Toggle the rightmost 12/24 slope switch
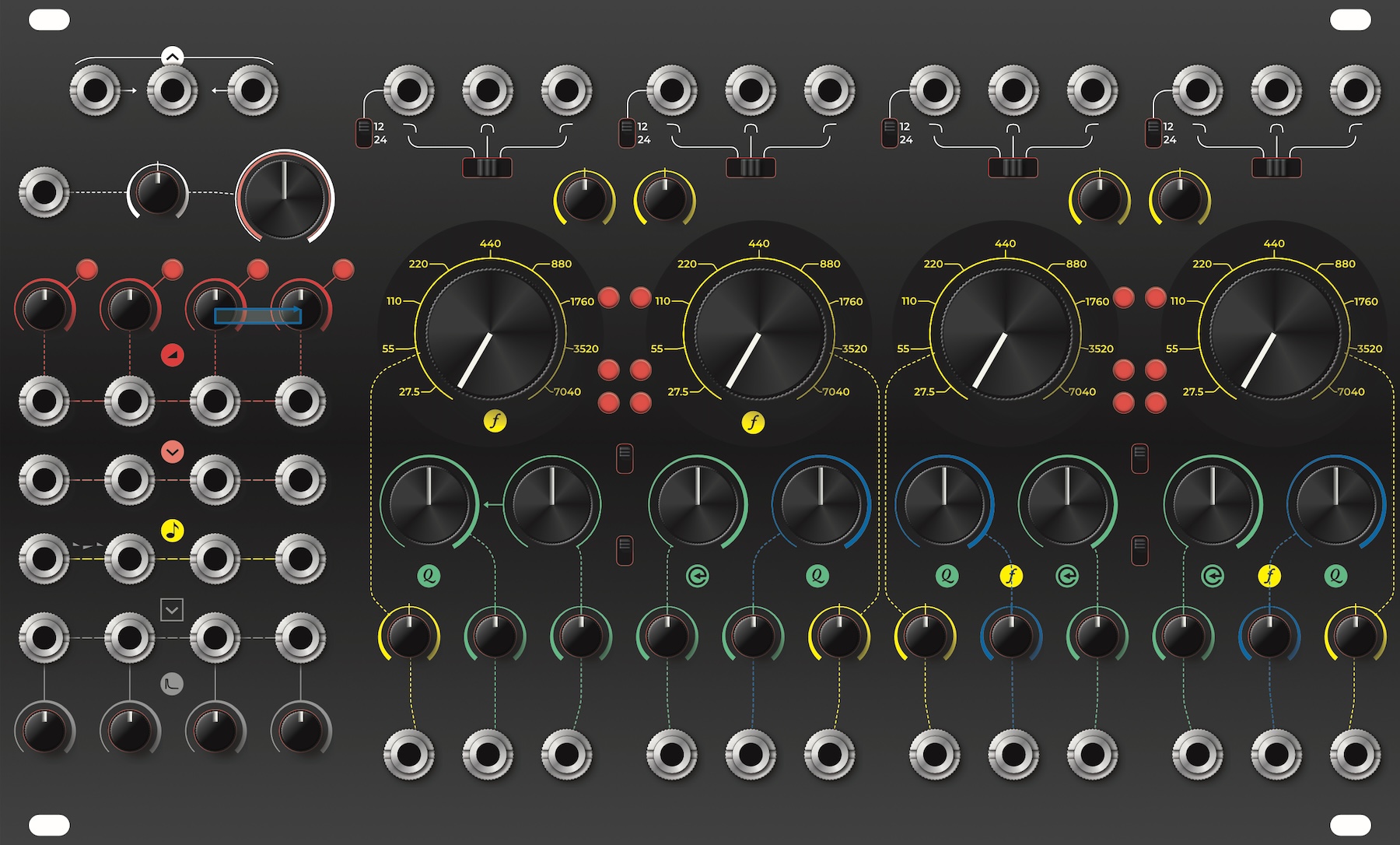Image resolution: width=1400 pixels, height=845 pixels. (x=1153, y=133)
